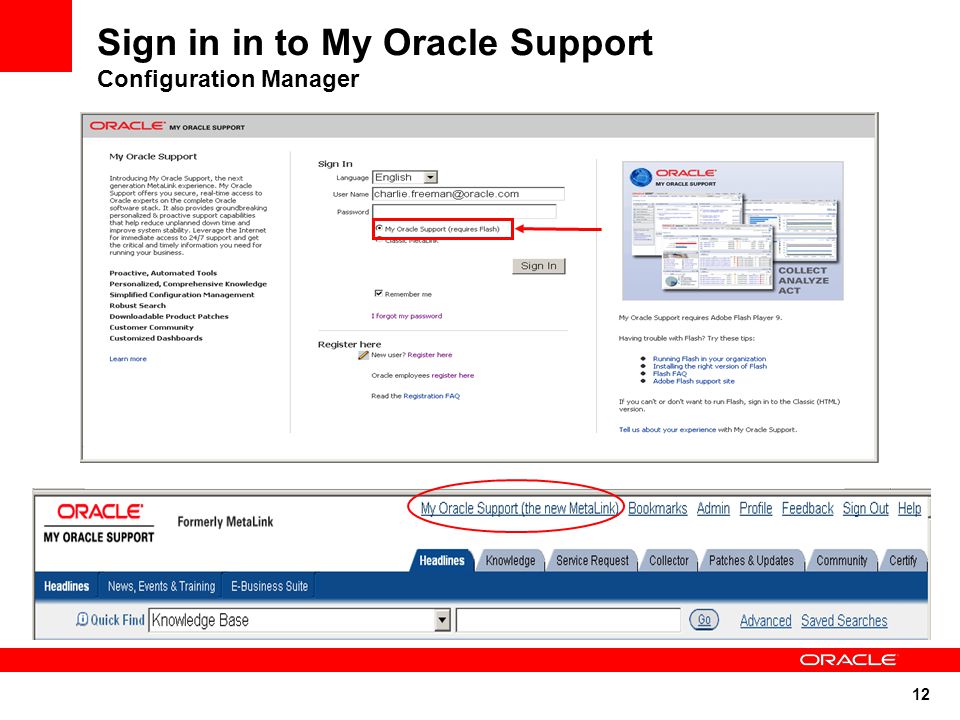Viewport: 960px width, 720px height.
Task: Click the User Name field with charlie.freeman@oracle.com
Action: pyautogui.click(x=468, y=194)
